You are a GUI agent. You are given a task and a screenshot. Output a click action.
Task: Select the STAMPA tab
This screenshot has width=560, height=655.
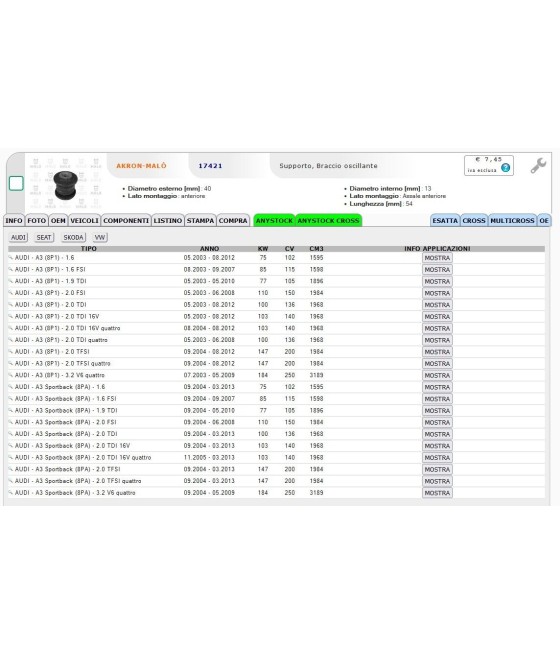tap(200, 221)
